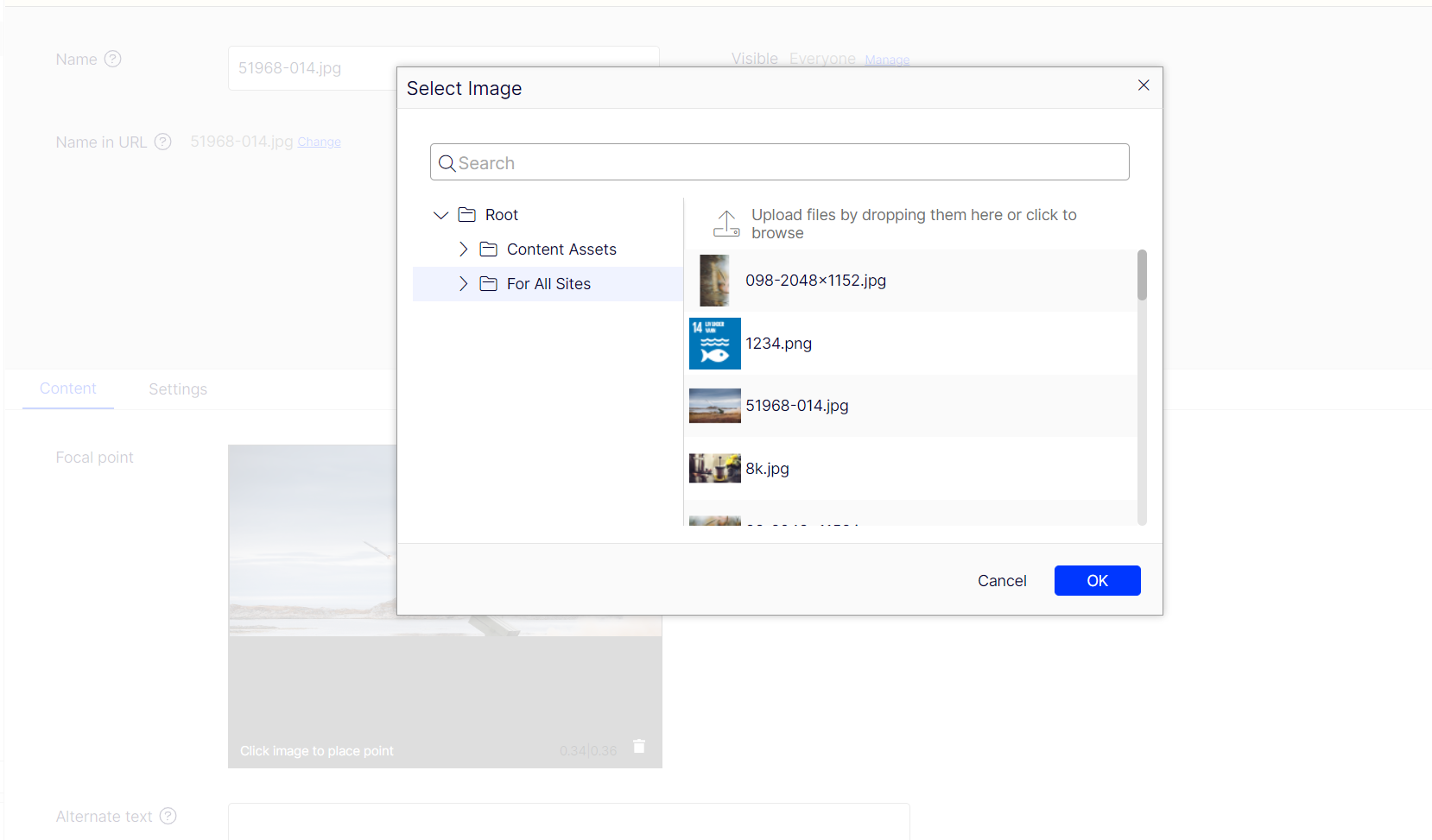
Task: Click the Root folder icon
Action: (x=467, y=215)
